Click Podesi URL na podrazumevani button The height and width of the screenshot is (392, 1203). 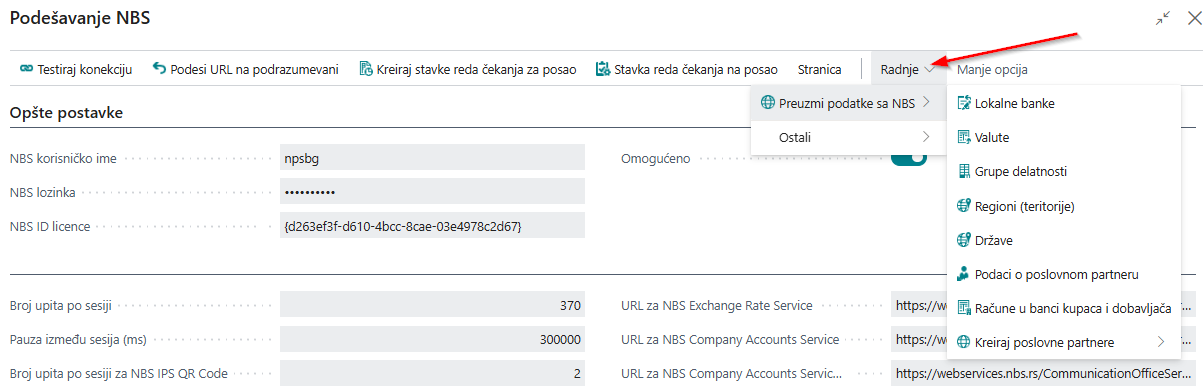click(246, 70)
